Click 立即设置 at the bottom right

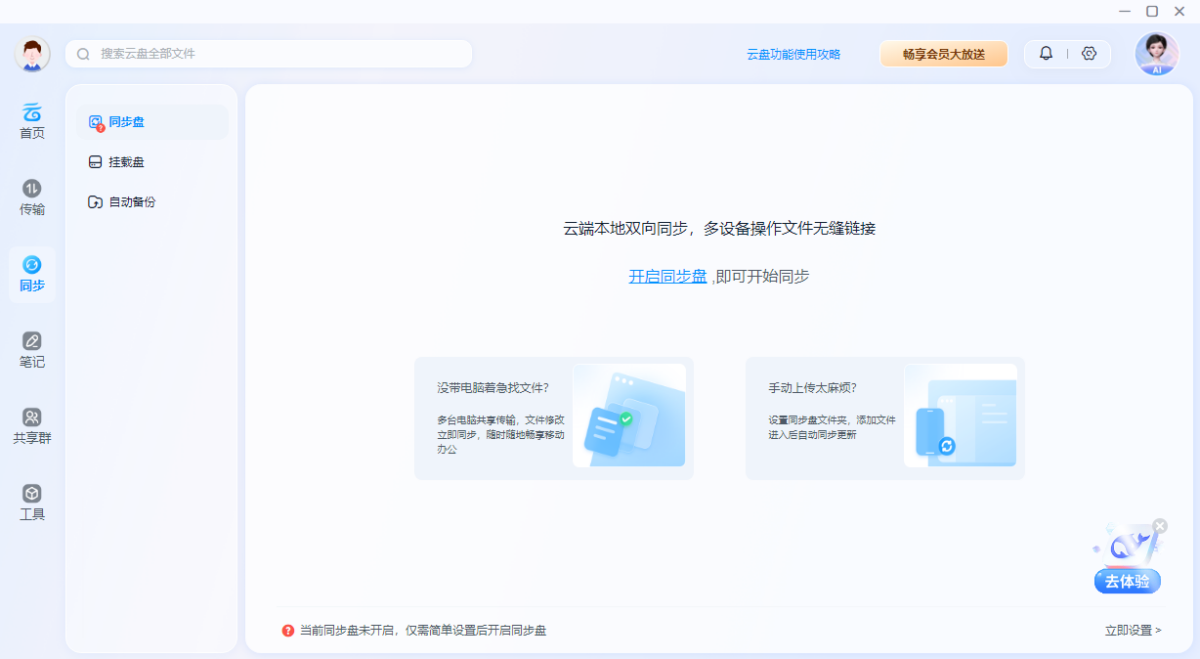coord(1131,631)
